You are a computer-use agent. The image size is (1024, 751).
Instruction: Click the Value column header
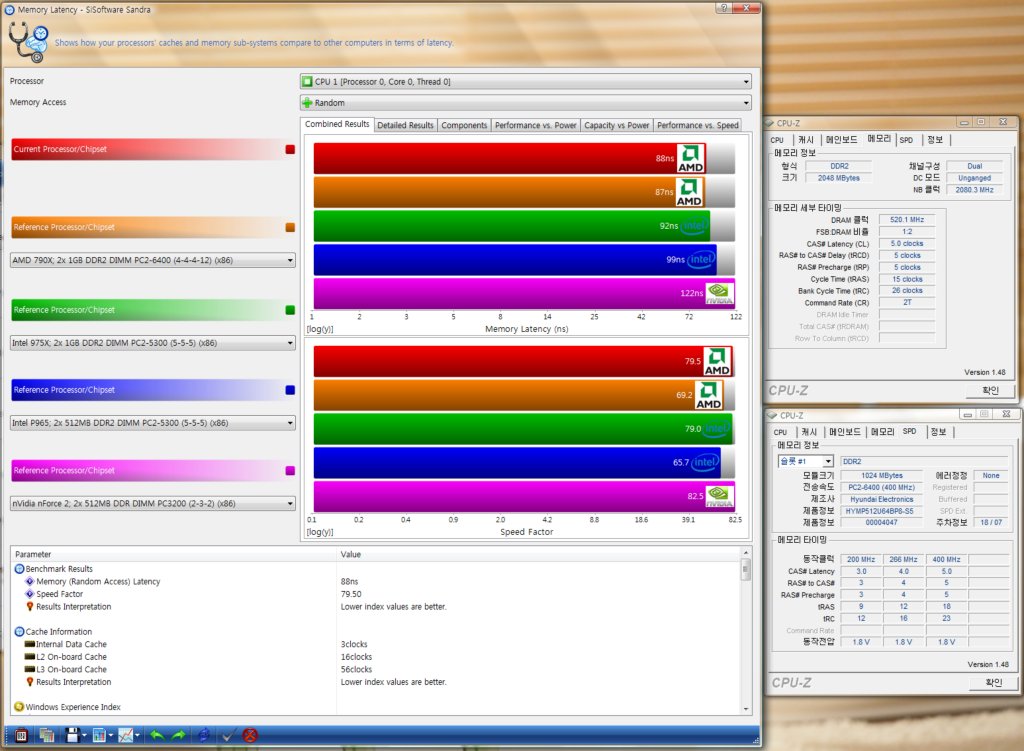[538, 554]
